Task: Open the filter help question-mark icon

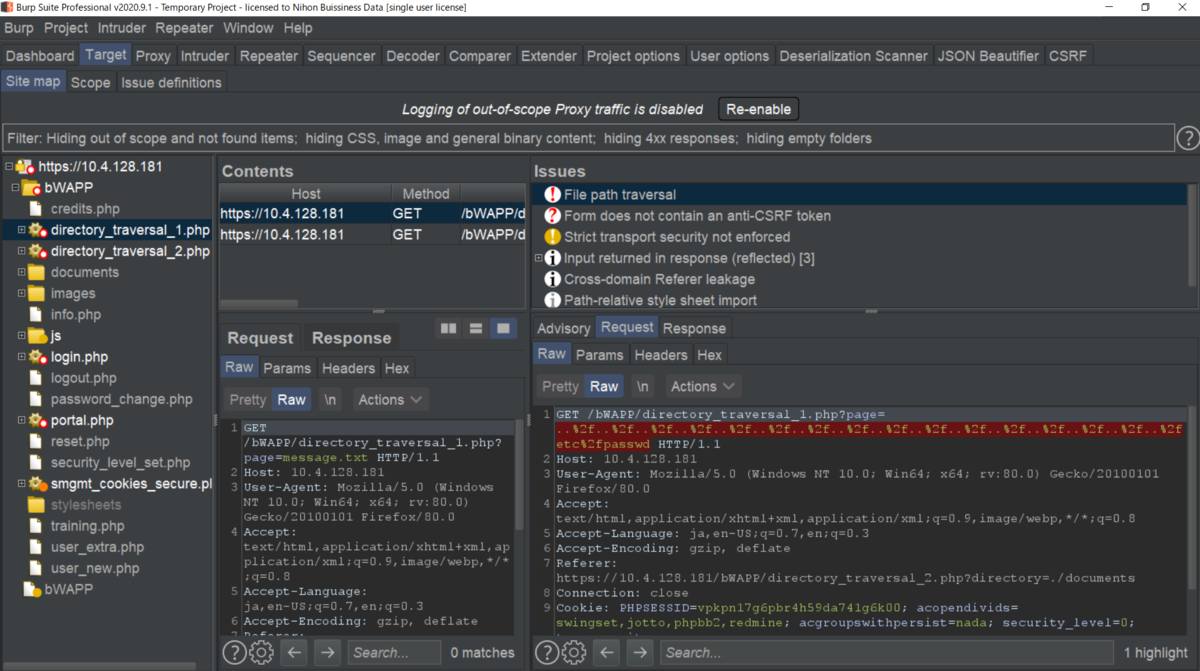Action: click(1188, 138)
